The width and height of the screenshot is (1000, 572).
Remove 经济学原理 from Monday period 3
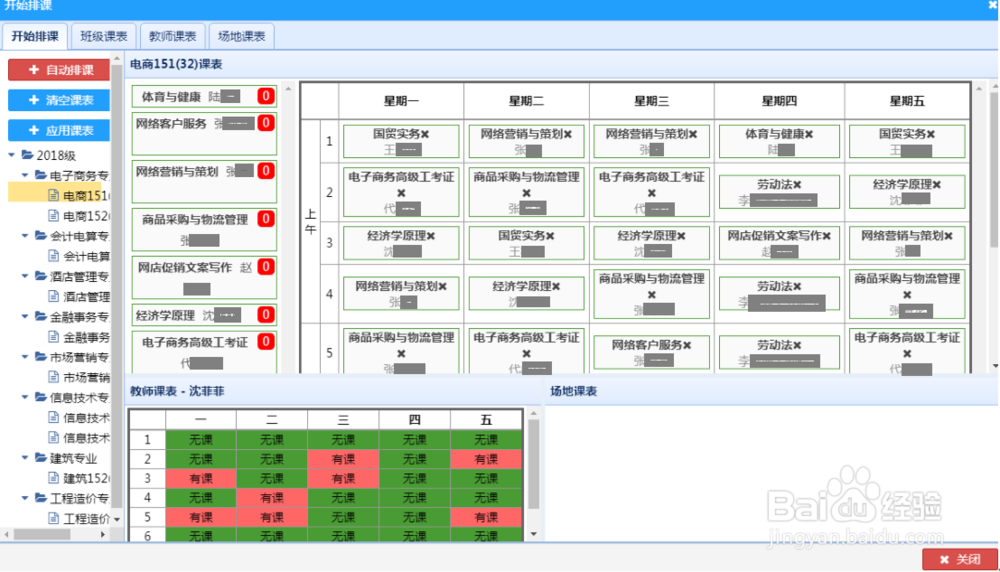point(431,236)
